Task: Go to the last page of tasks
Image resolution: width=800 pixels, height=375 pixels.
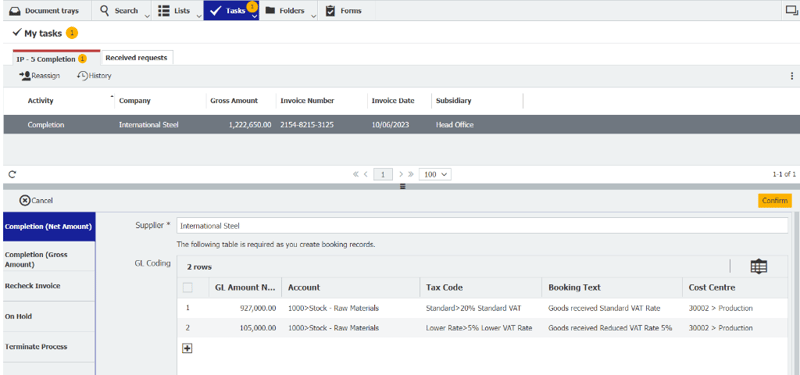Action: coord(411,174)
